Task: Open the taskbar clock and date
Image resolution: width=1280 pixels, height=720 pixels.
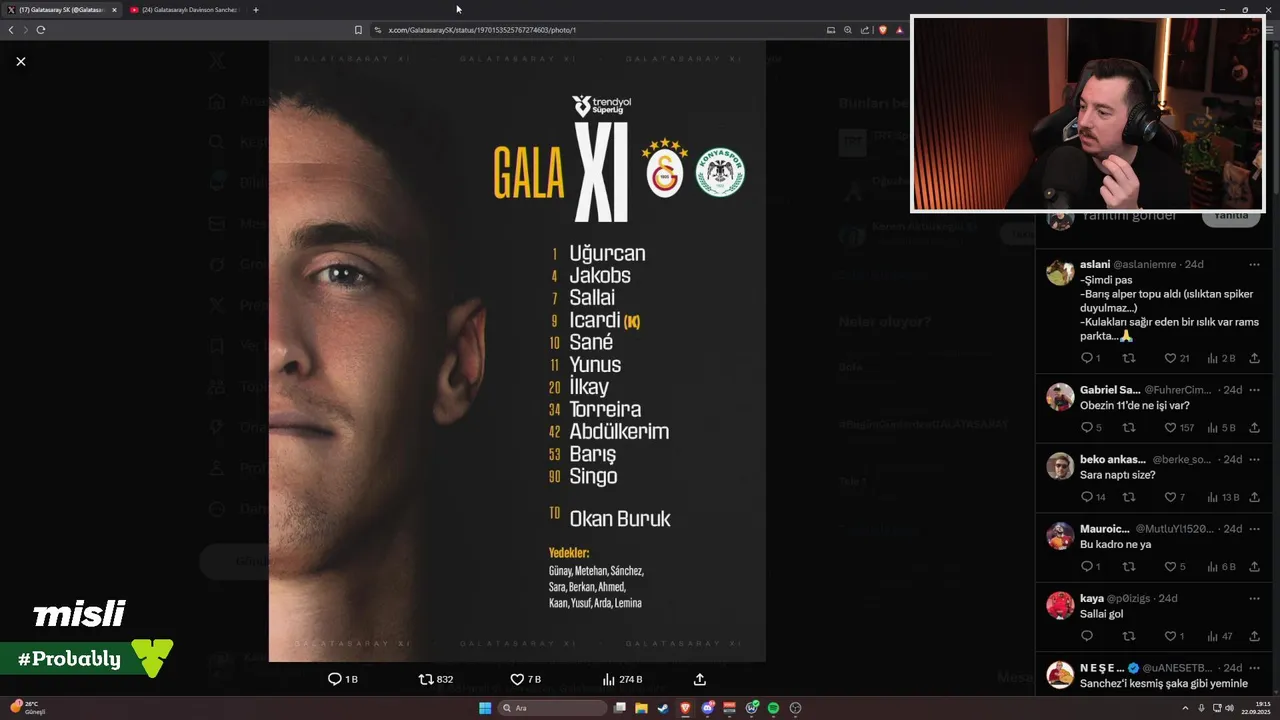Action: point(1255,708)
